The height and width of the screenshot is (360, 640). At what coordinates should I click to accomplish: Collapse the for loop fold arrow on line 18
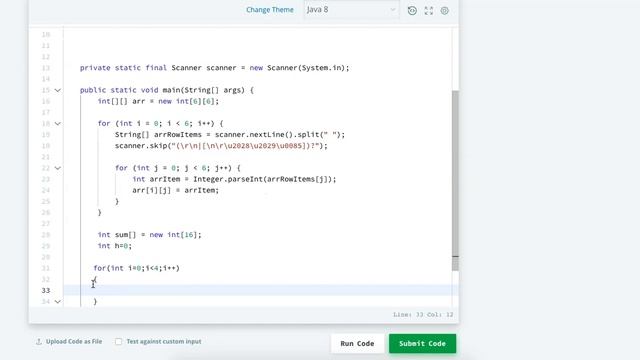tap(58, 124)
